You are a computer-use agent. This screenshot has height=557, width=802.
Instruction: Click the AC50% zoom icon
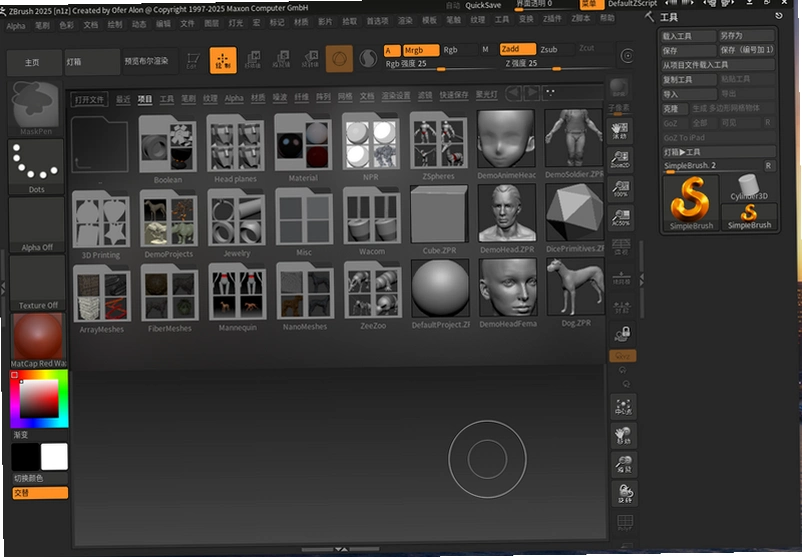pyautogui.click(x=621, y=217)
